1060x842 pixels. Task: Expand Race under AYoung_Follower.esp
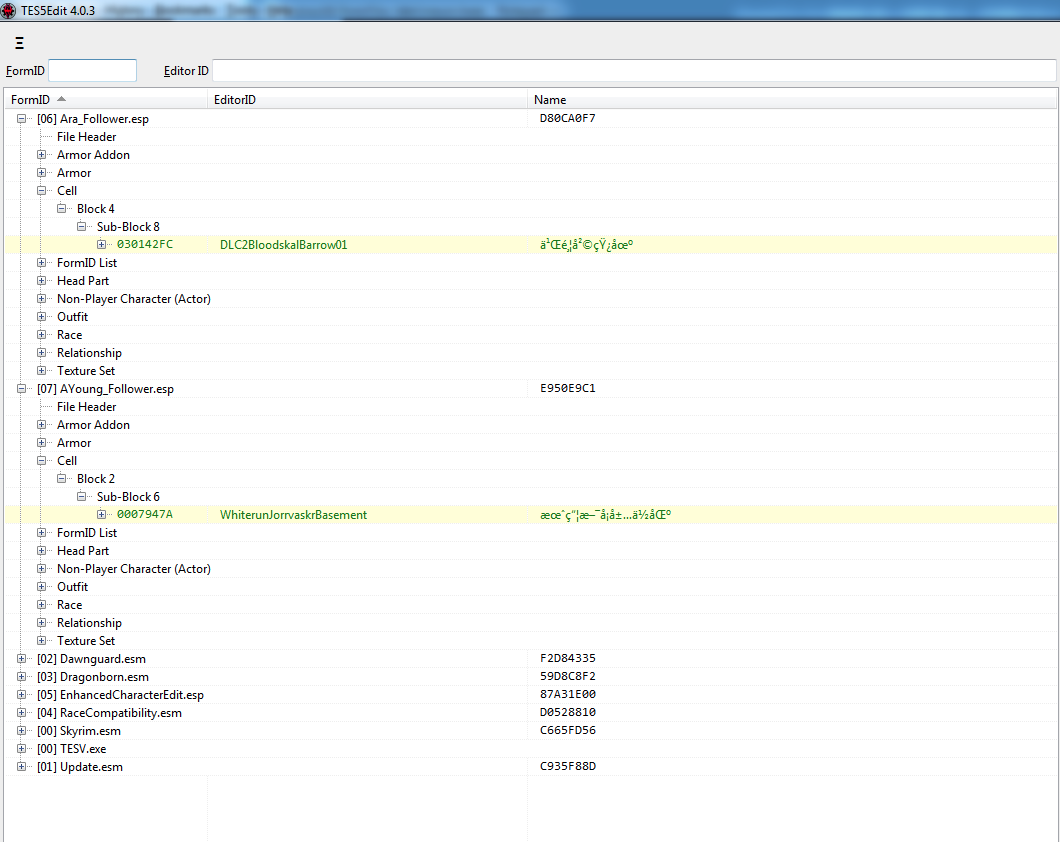41,605
